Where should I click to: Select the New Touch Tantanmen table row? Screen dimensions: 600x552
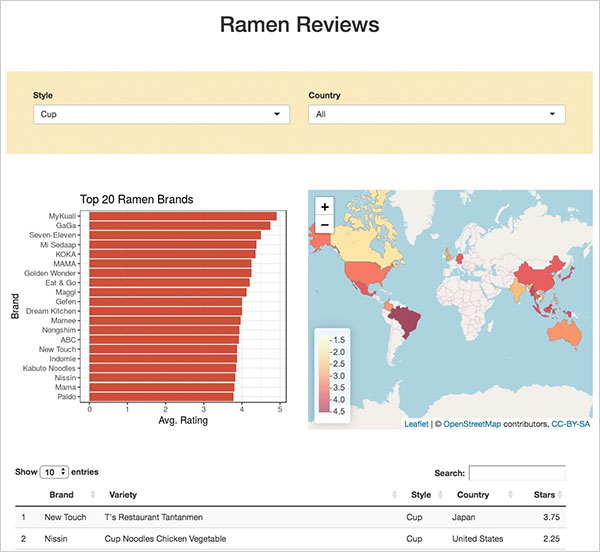pyautogui.click(x=290, y=518)
